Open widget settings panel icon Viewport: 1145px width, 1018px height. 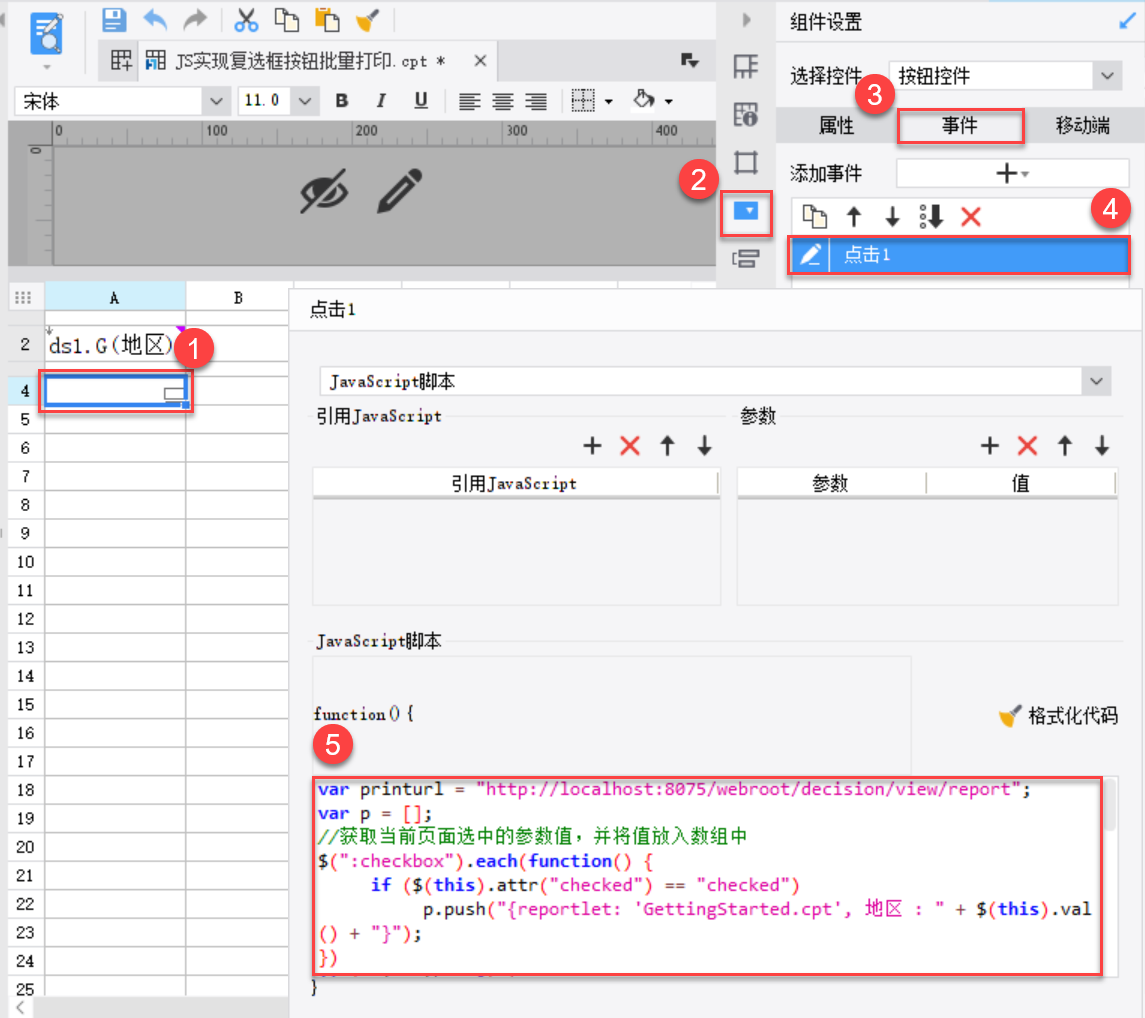click(x=746, y=212)
